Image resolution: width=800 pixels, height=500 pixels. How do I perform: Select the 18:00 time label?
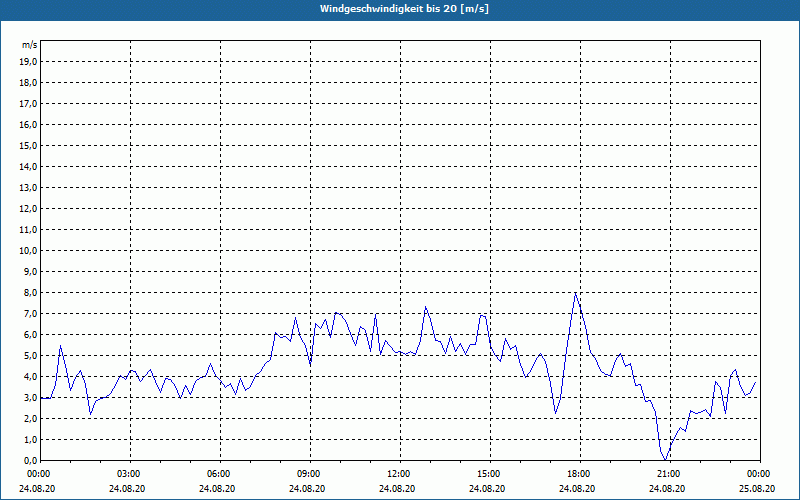click(581, 474)
